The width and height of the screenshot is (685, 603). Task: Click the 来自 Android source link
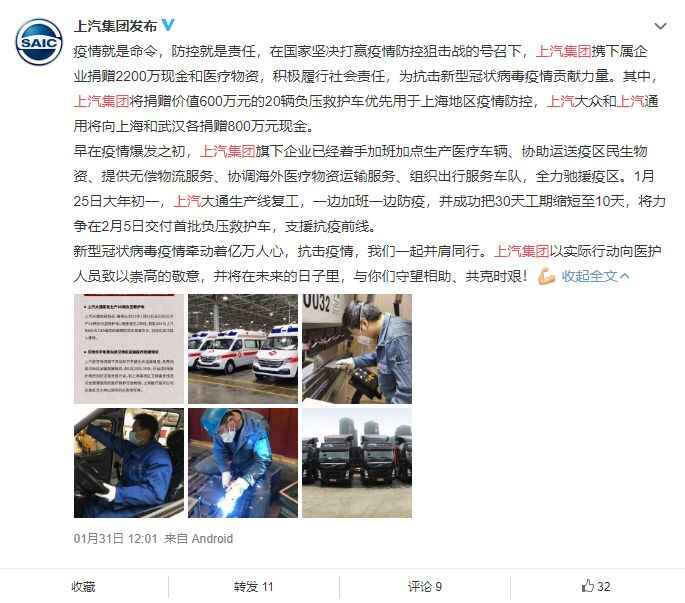pyautogui.click(x=198, y=538)
